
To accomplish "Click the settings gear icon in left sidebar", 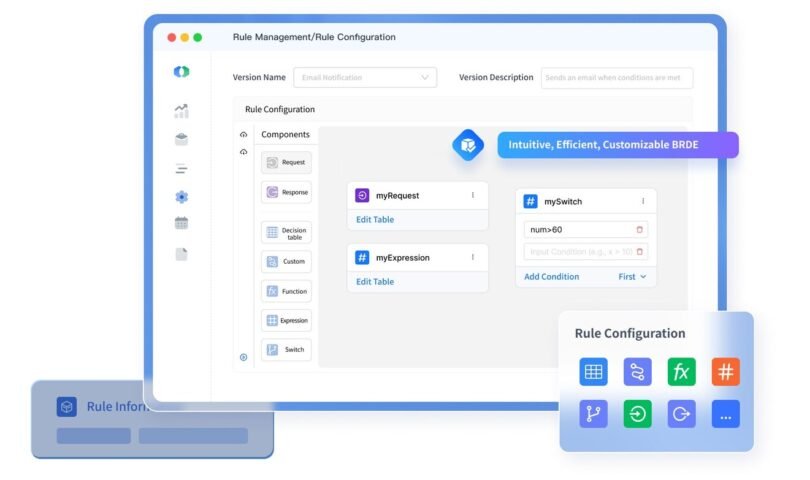I will point(181,197).
